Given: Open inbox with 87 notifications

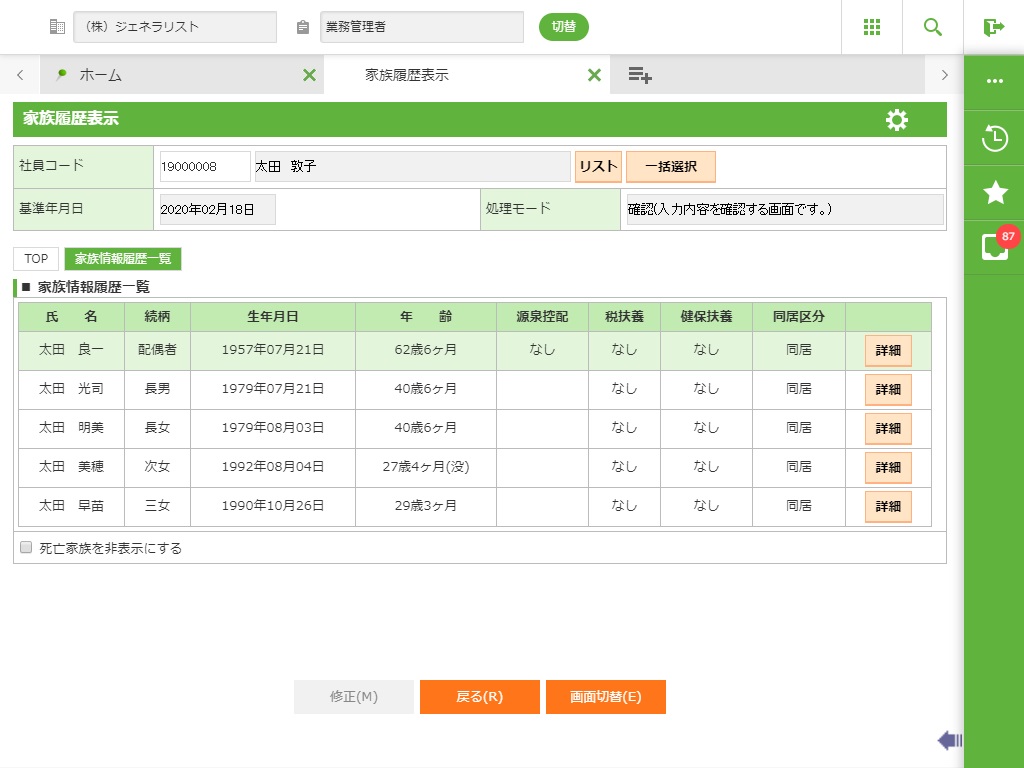Looking at the screenshot, I should (994, 247).
